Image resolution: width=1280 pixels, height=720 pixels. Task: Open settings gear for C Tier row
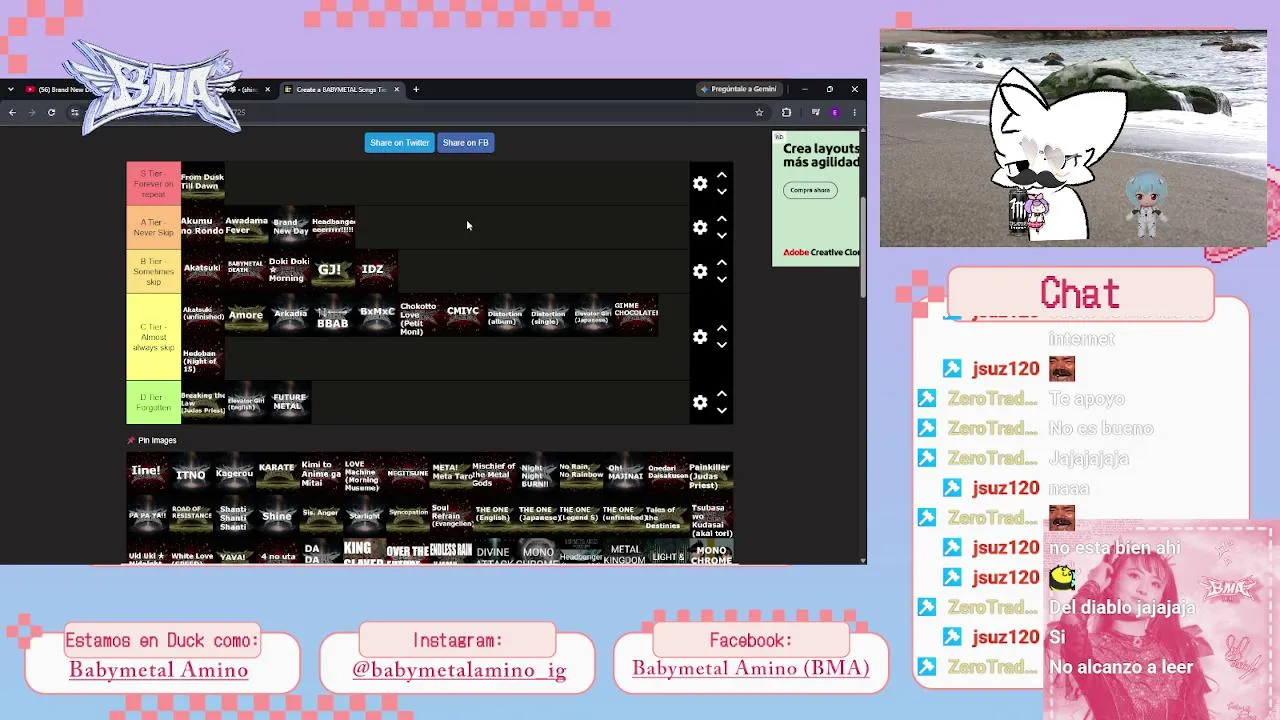700,336
